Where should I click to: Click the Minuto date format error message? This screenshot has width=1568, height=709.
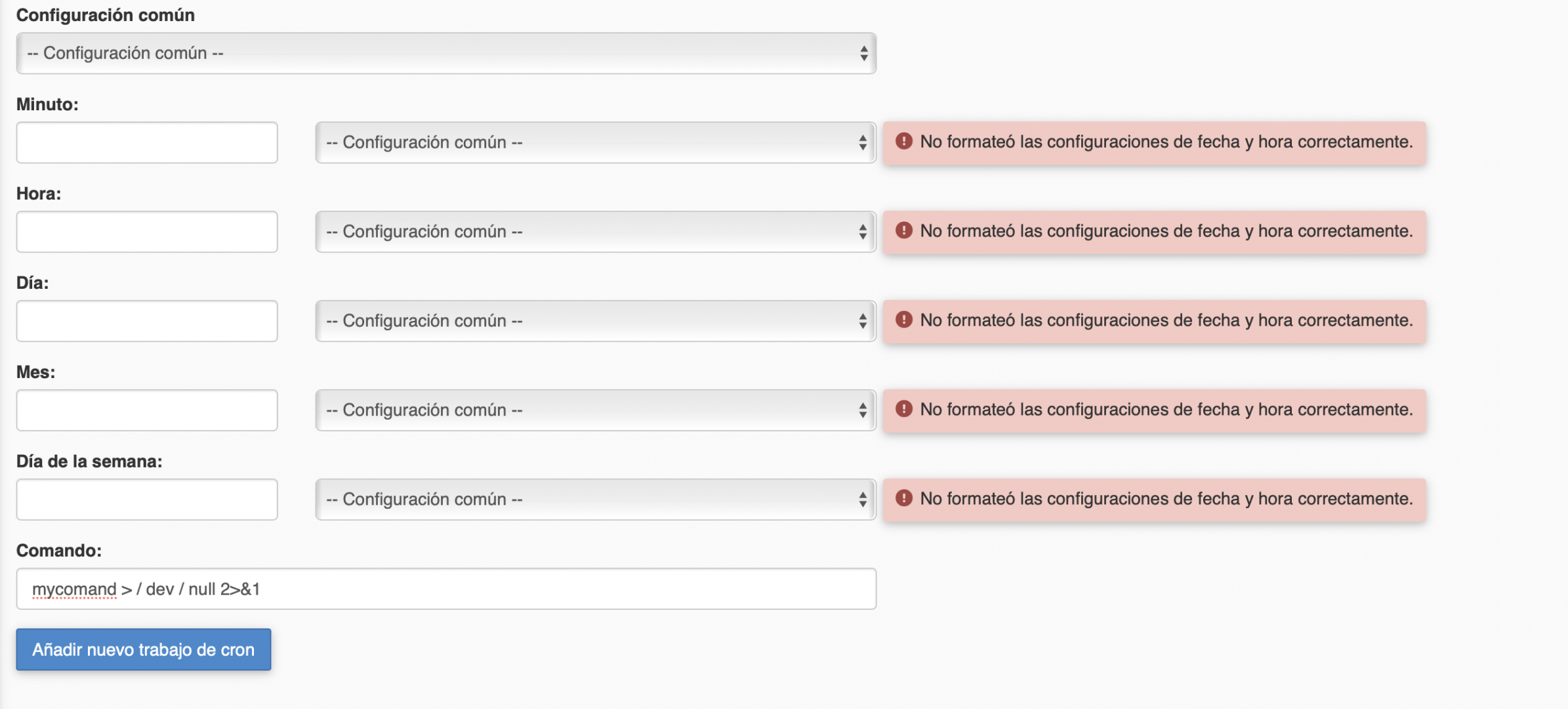tap(1166, 142)
